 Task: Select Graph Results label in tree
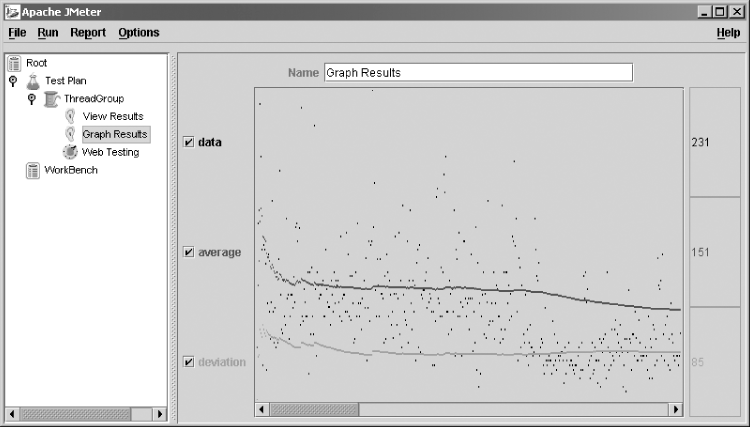click(115, 134)
